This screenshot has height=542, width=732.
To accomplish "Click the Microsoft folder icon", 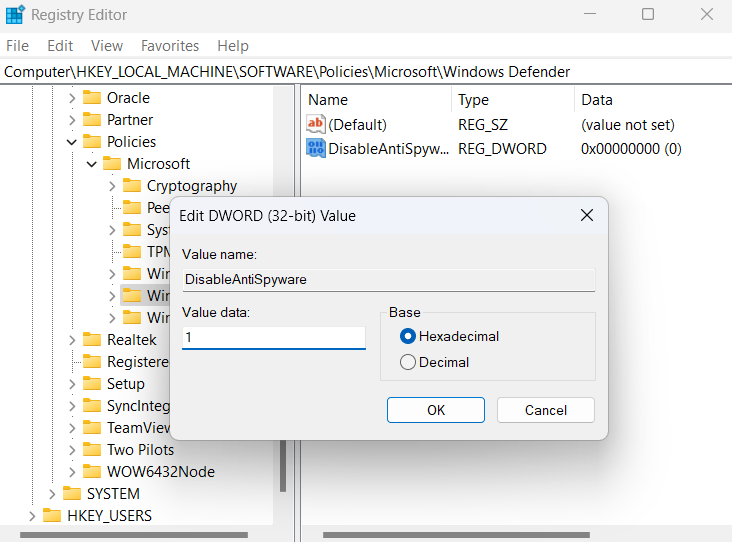I will tap(112, 163).
